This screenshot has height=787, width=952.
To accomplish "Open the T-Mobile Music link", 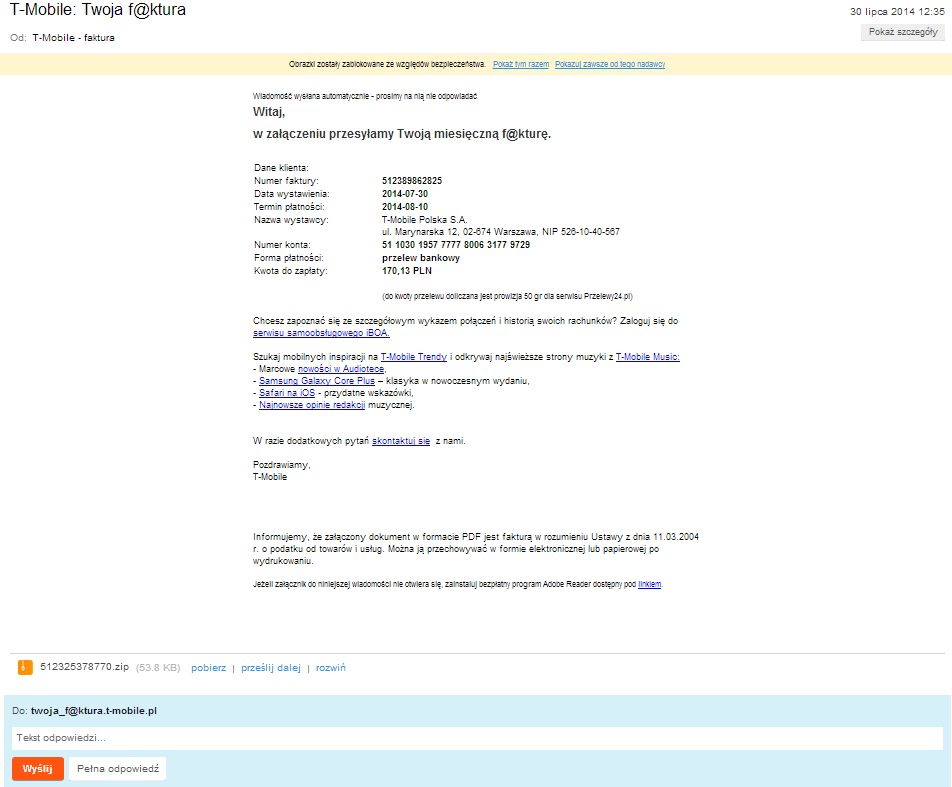I will (647, 357).
